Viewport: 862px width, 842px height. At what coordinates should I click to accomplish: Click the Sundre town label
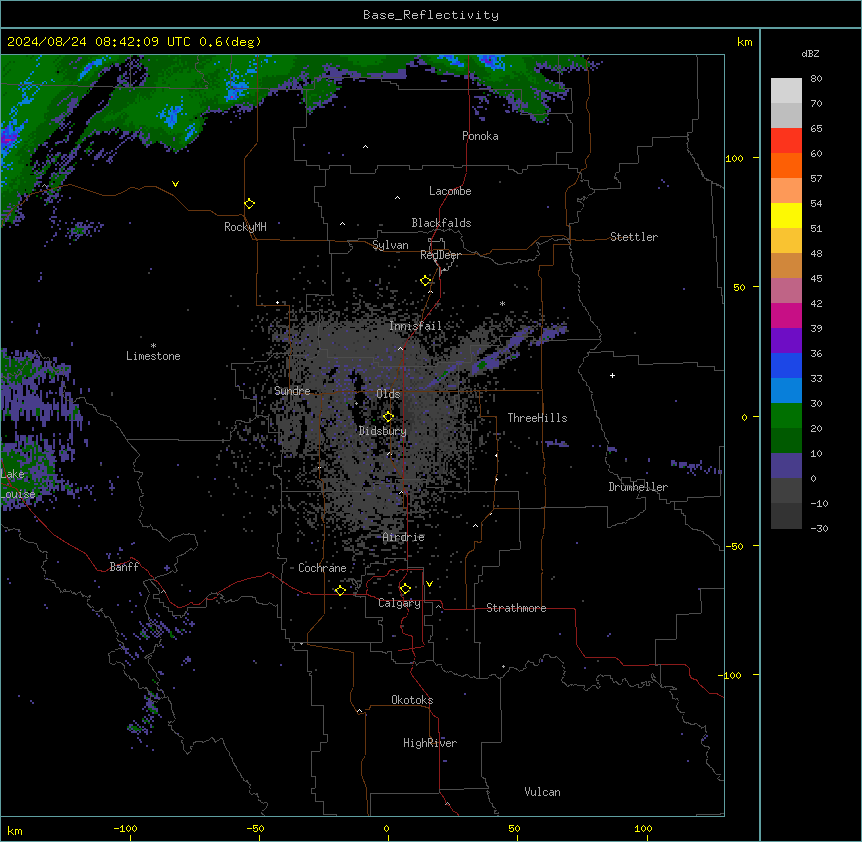292,391
